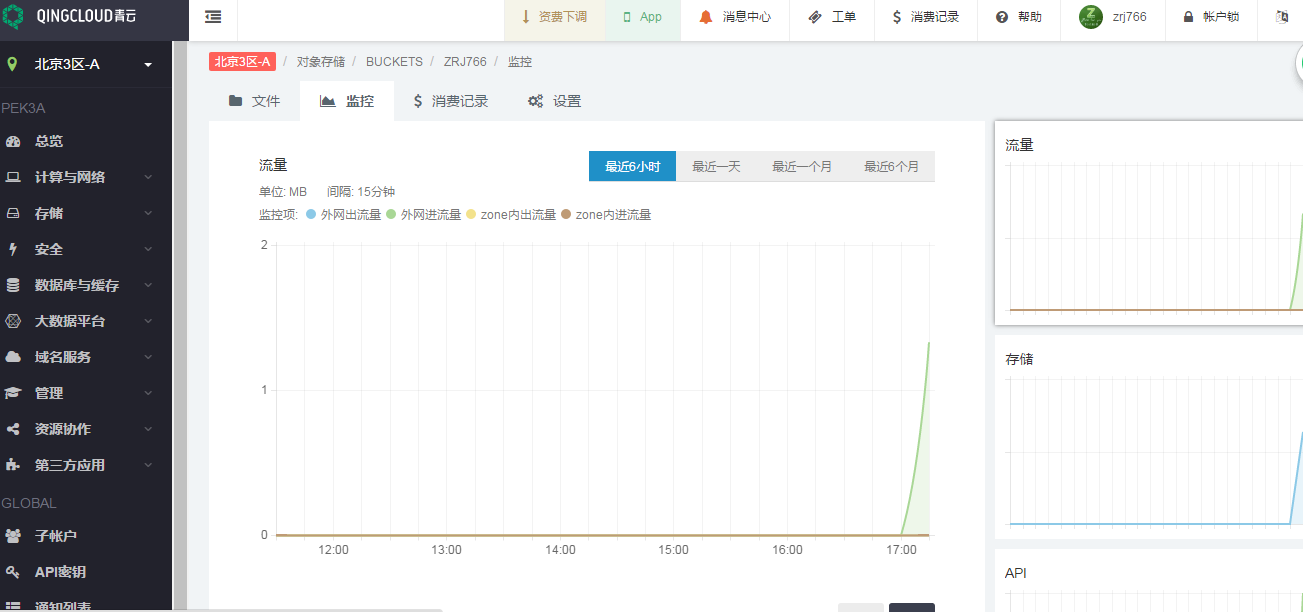Expand the 存储 menu chevron
This screenshot has width=1303, height=612.
tap(148, 213)
